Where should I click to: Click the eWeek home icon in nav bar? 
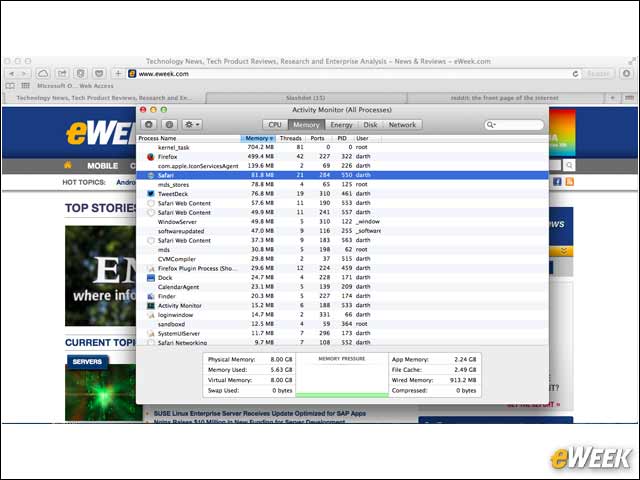tap(68, 165)
